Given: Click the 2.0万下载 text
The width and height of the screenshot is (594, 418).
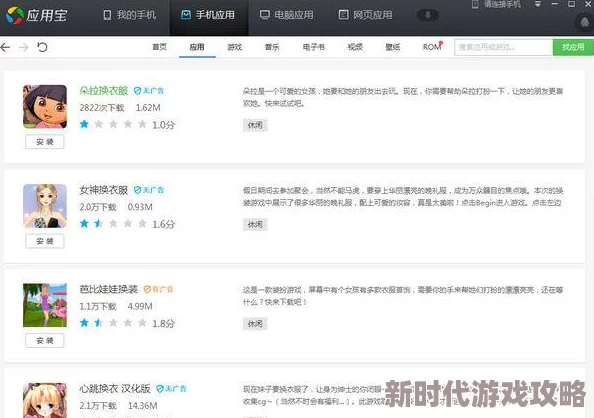Looking at the screenshot, I should [98, 207].
